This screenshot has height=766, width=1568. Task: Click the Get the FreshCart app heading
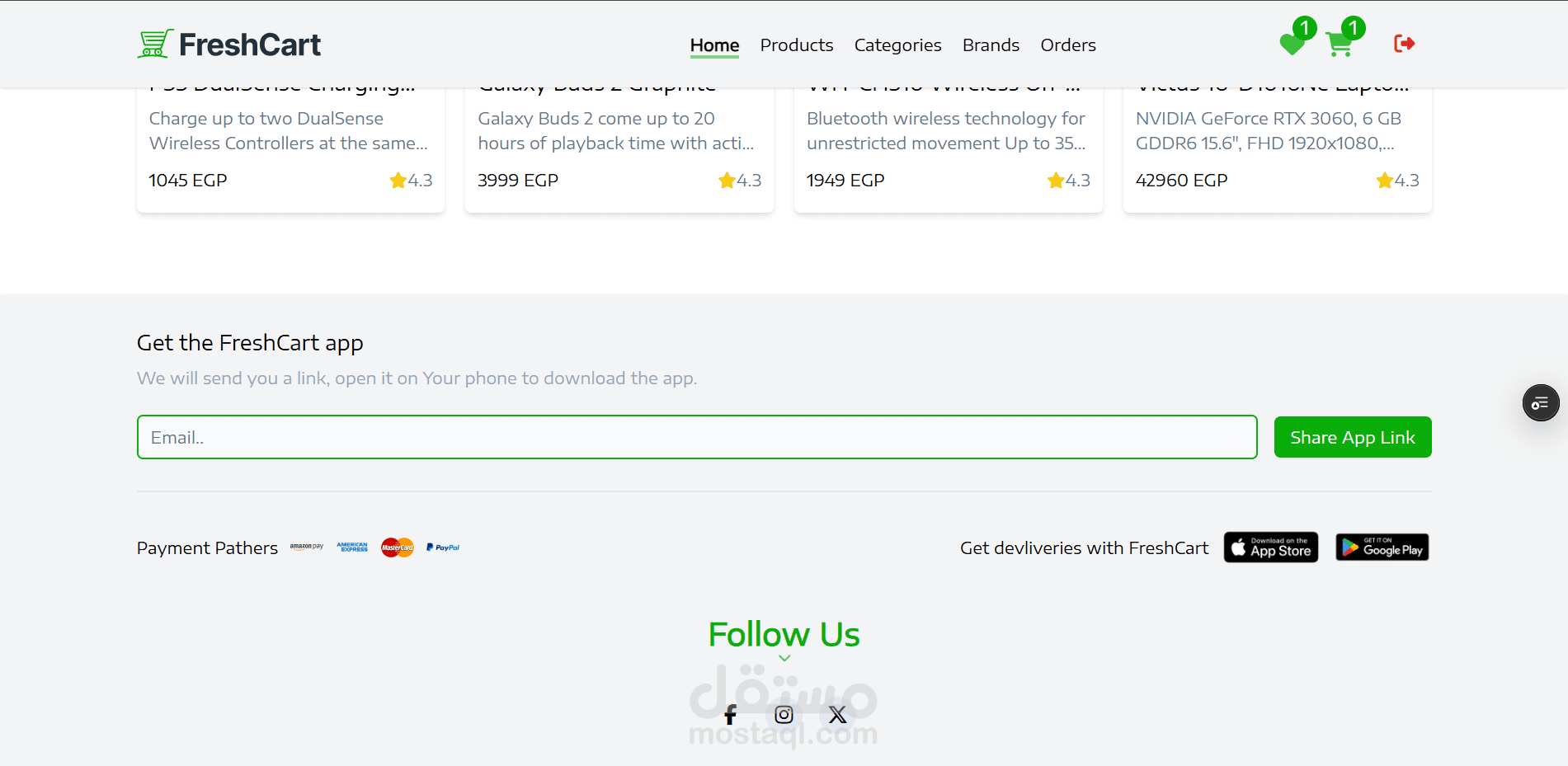(250, 343)
